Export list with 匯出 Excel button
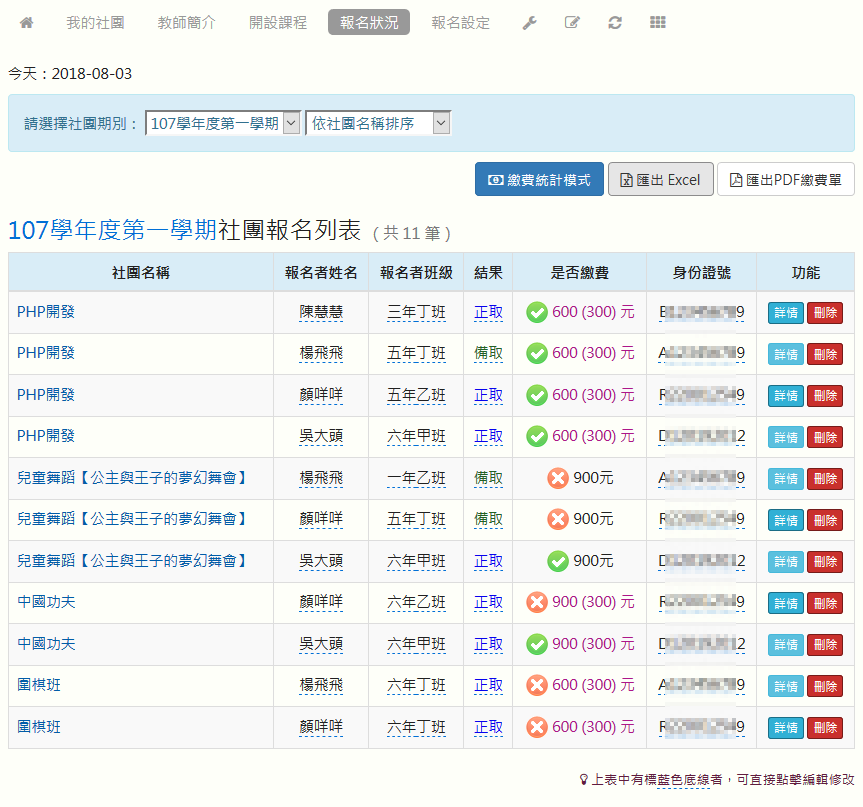863x807 pixels. (x=660, y=180)
